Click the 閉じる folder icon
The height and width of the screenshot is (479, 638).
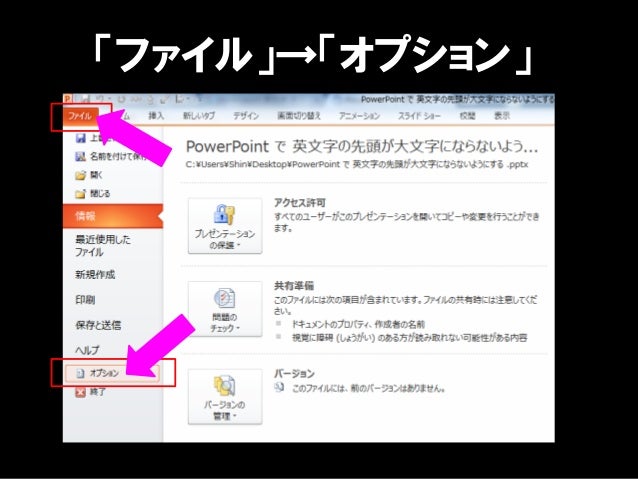(81, 194)
